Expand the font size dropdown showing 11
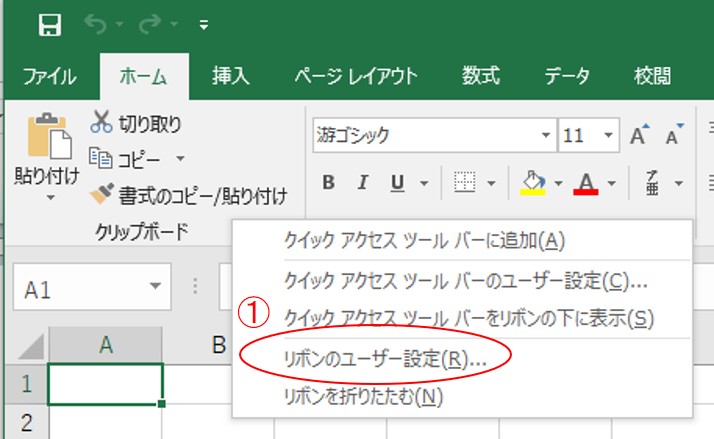Image resolution: width=714 pixels, height=439 pixels. 609,136
